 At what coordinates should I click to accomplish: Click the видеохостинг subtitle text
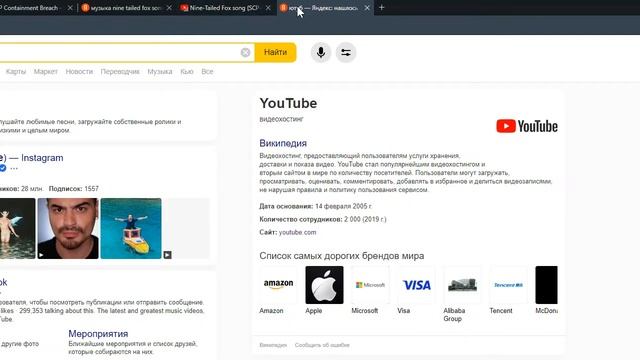(x=281, y=119)
